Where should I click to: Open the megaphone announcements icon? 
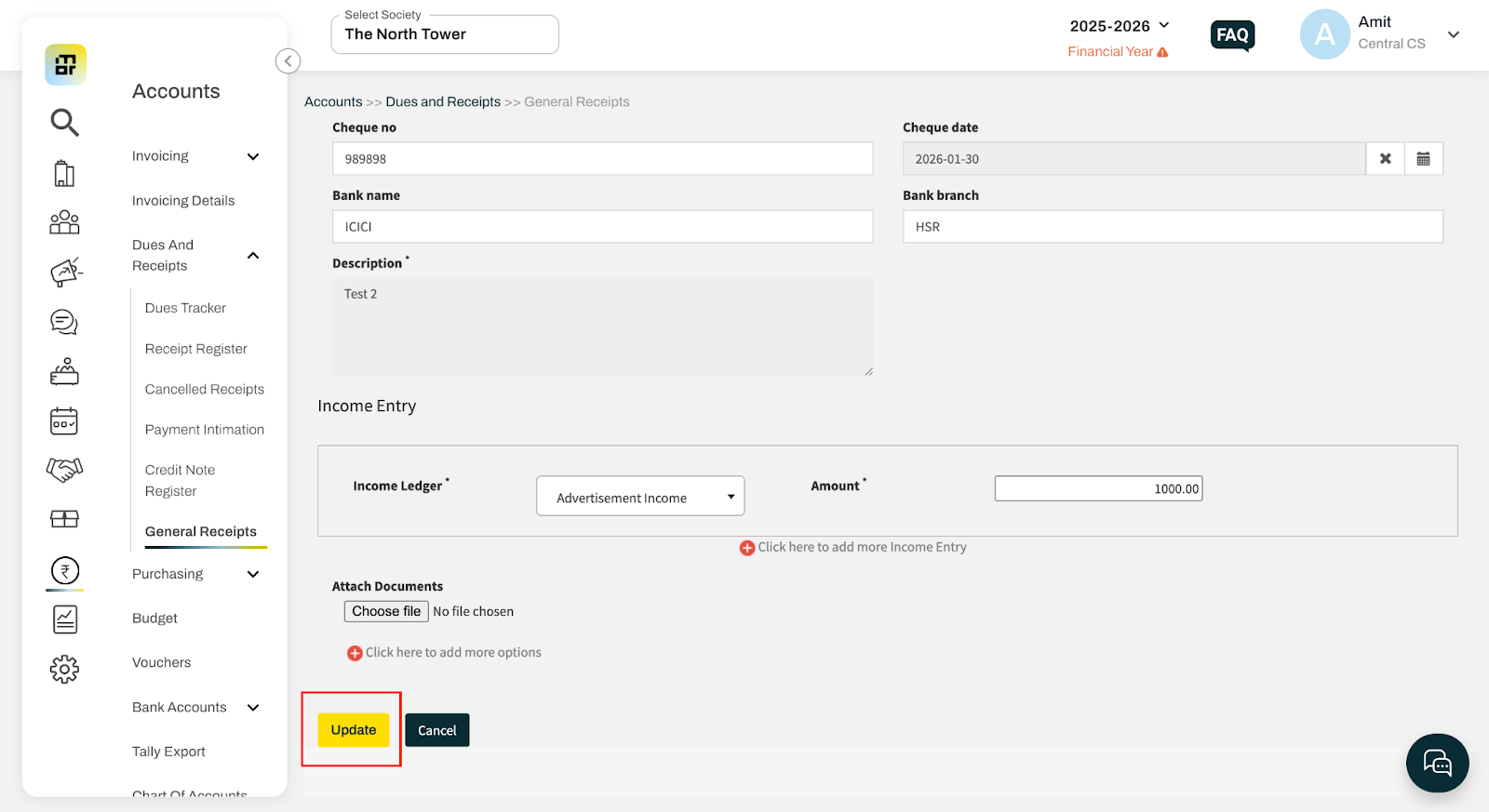pos(65,272)
